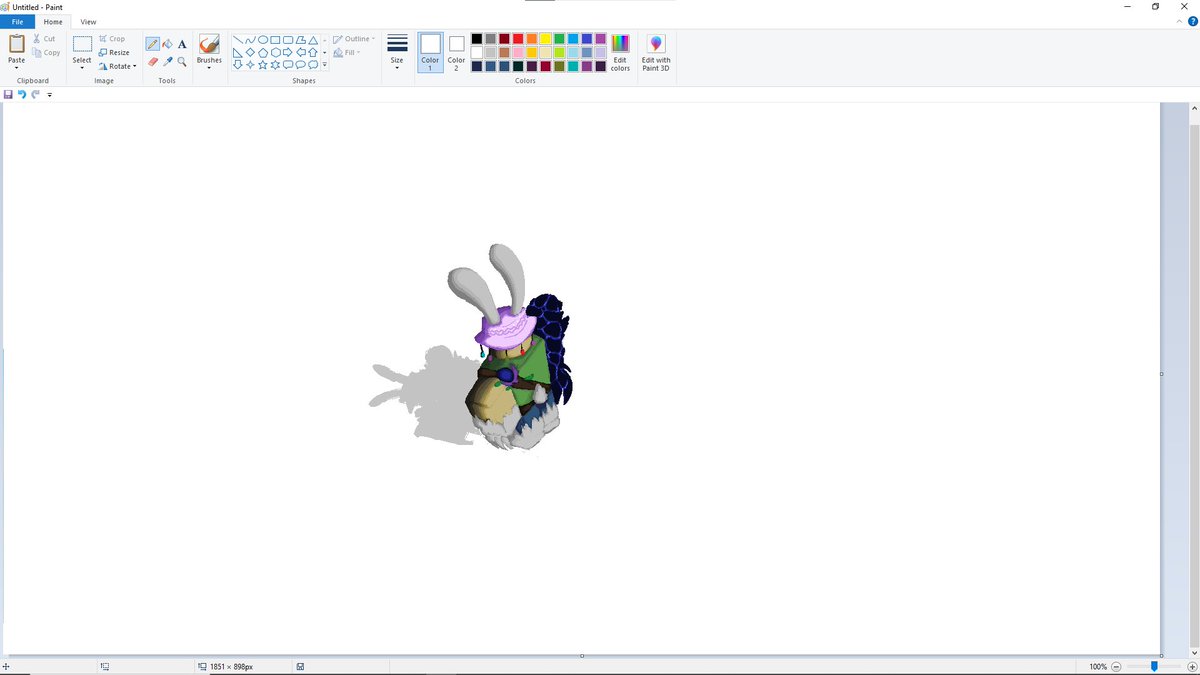Switch to the View tab
Viewport: 1200px width, 675px height.
pos(88,21)
